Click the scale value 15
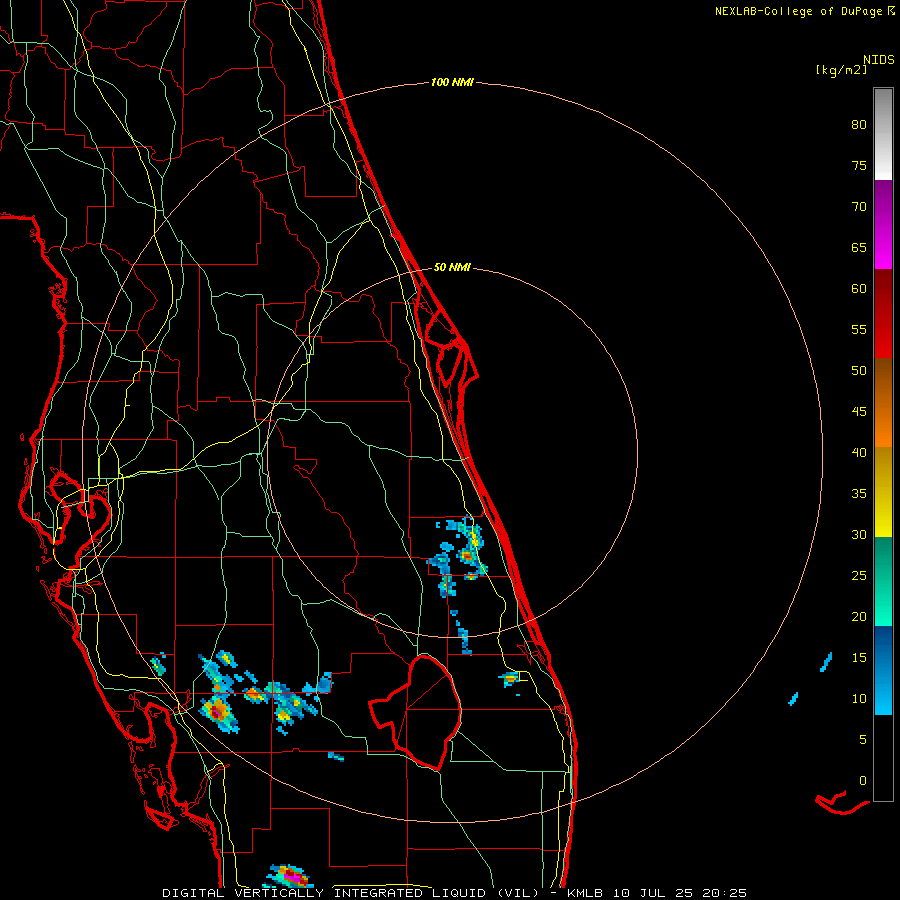 pyautogui.click(x=859, y=658)
